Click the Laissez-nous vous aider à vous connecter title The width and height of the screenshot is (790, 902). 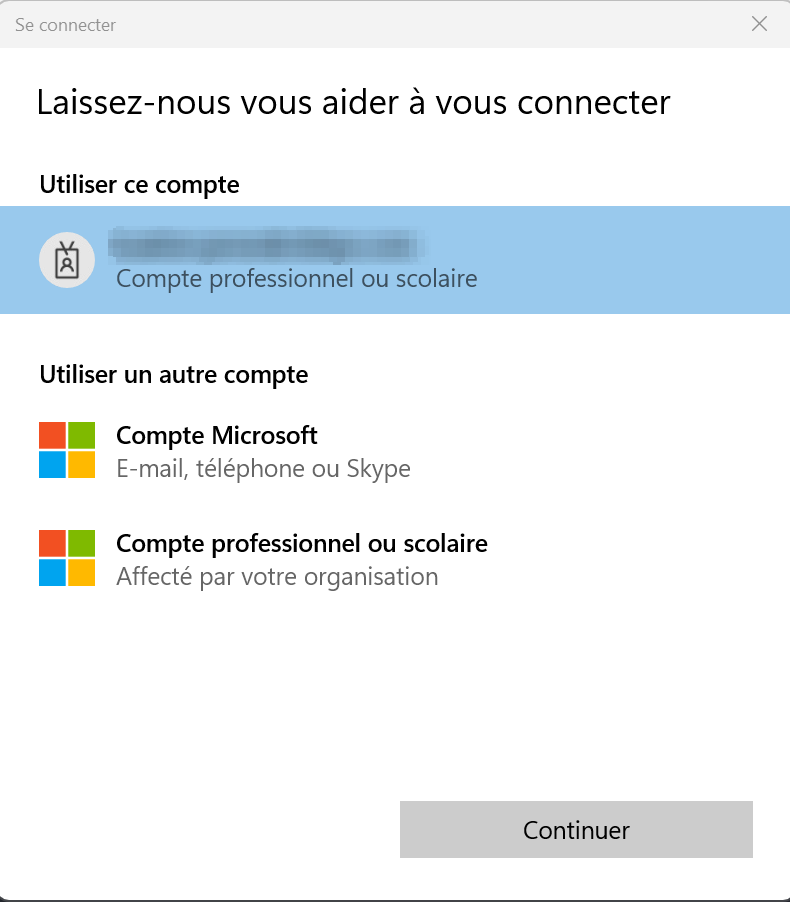click(353, 102)
